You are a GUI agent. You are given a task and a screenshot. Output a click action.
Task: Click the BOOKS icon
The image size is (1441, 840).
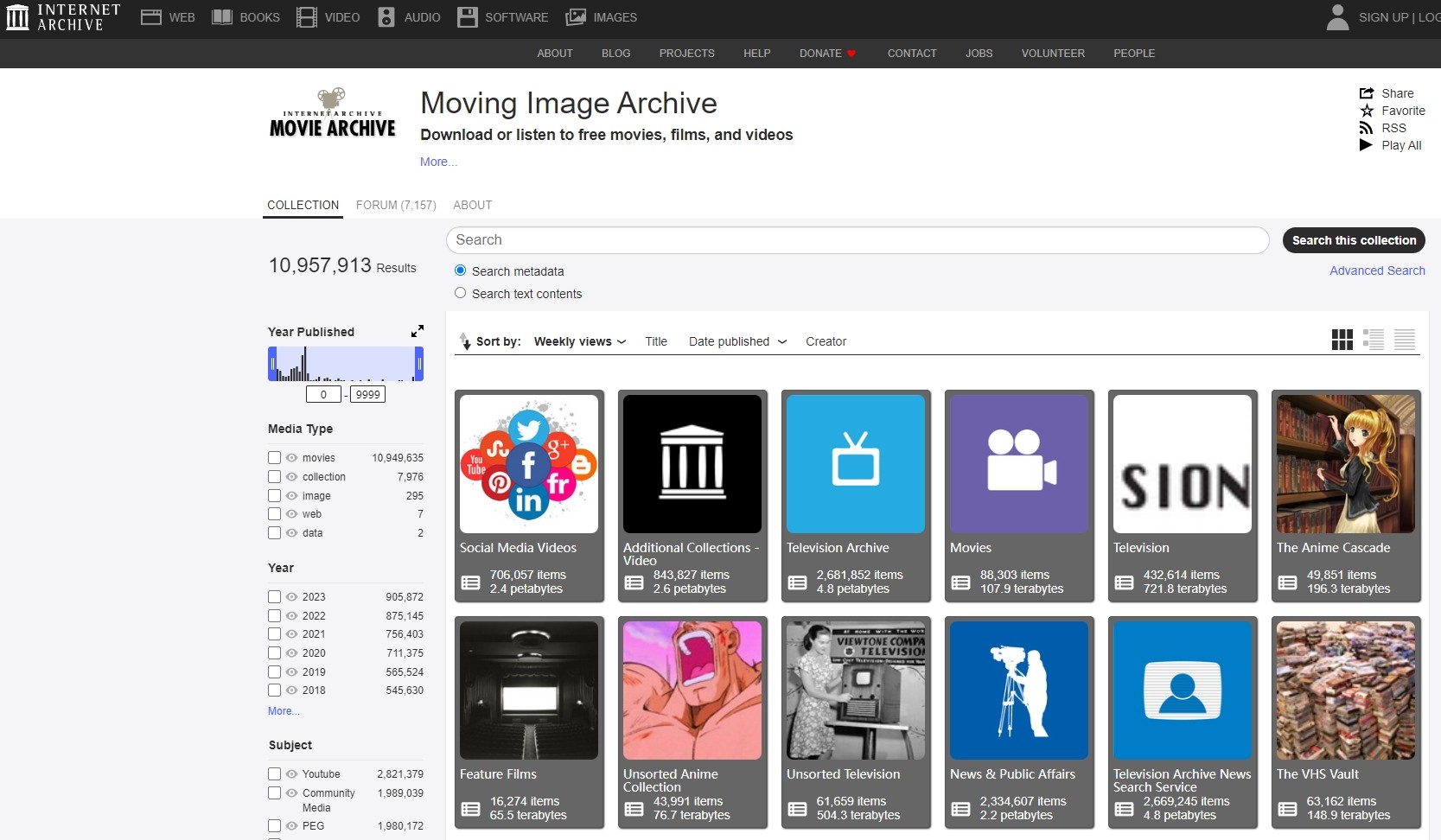[222, 16]
